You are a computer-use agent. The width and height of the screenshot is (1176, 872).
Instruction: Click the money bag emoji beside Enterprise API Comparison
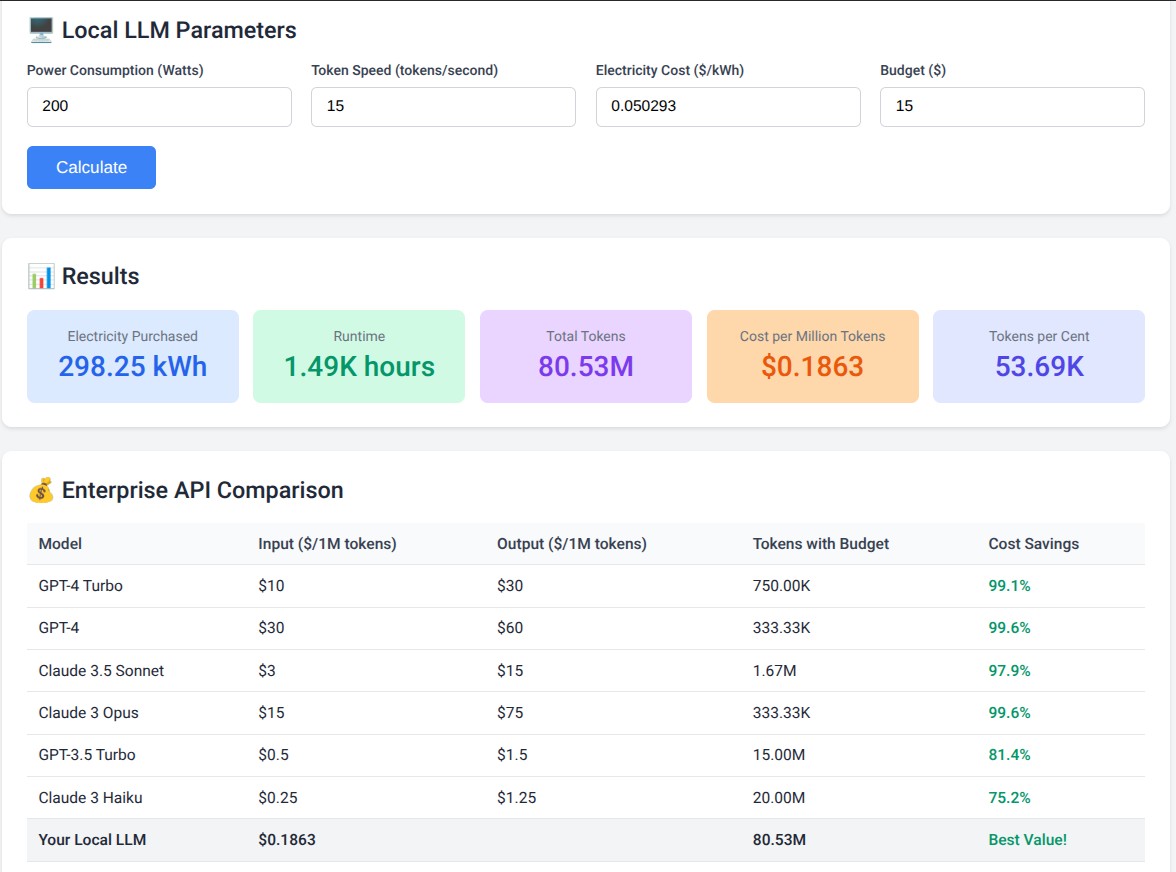41,490
